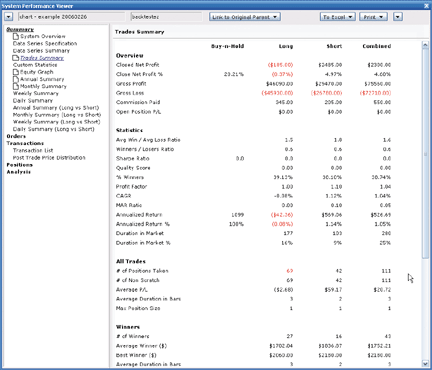The height and width of the screenshot is (370, 432).
Task: Click the Monthly Summary page icon
Action: [x=16, y=86]
